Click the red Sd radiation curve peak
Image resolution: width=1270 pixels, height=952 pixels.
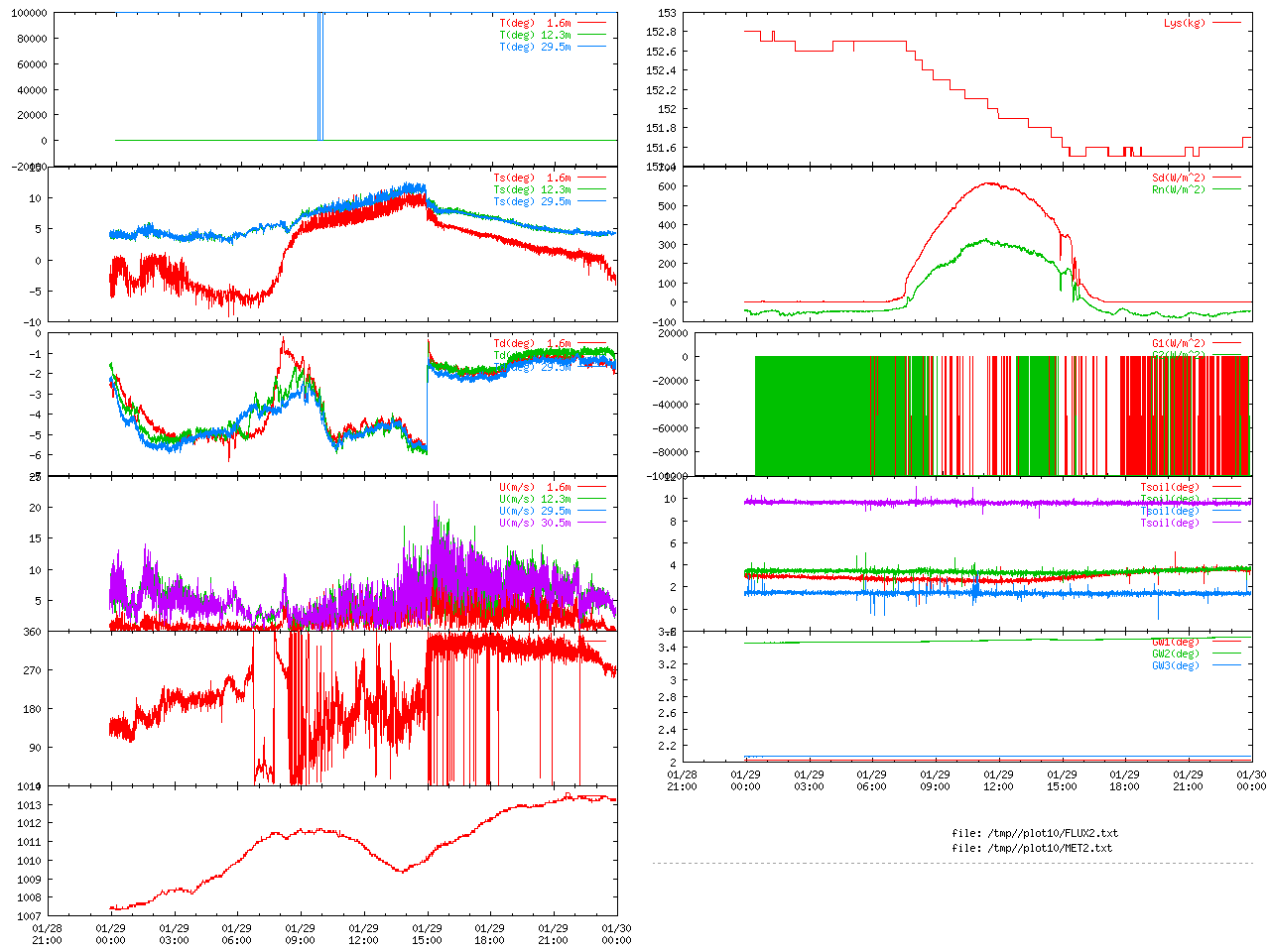click(990, 183)
